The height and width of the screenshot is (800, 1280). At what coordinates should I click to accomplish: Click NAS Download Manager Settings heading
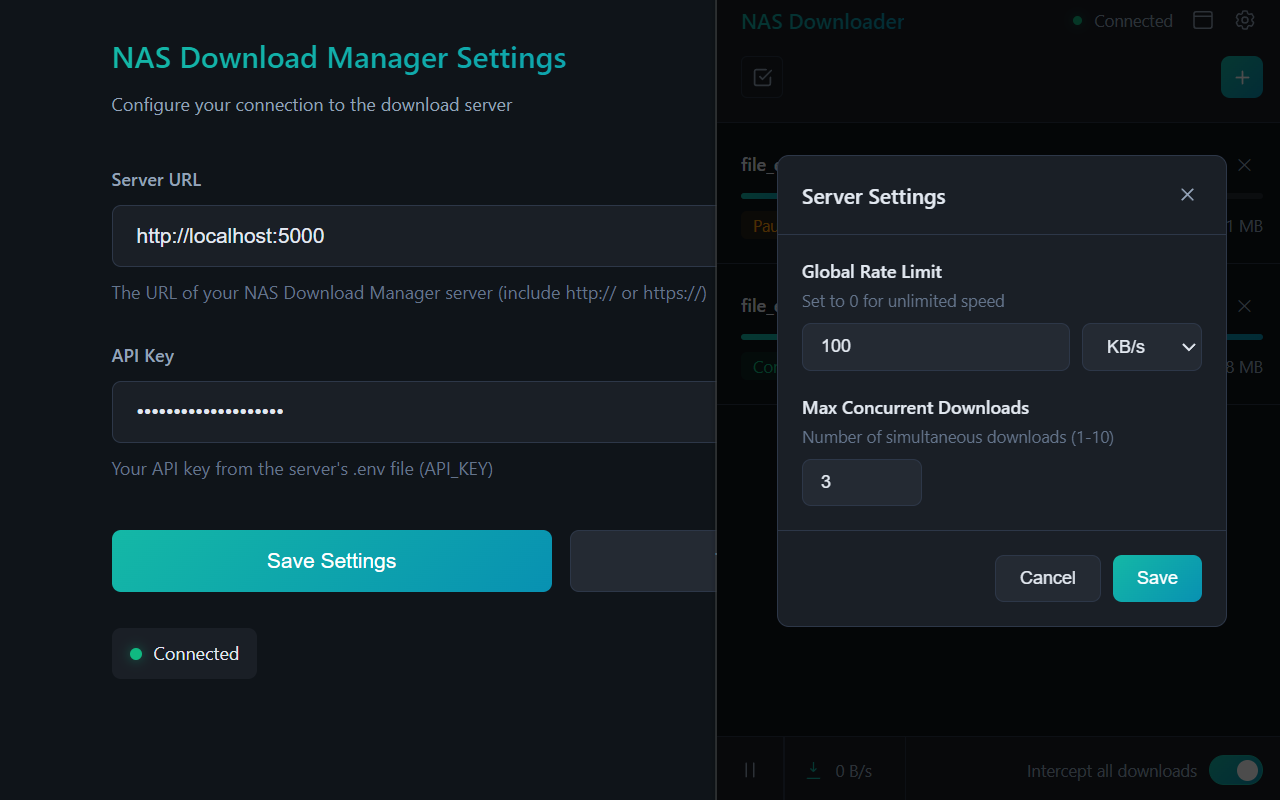(339, 57)
